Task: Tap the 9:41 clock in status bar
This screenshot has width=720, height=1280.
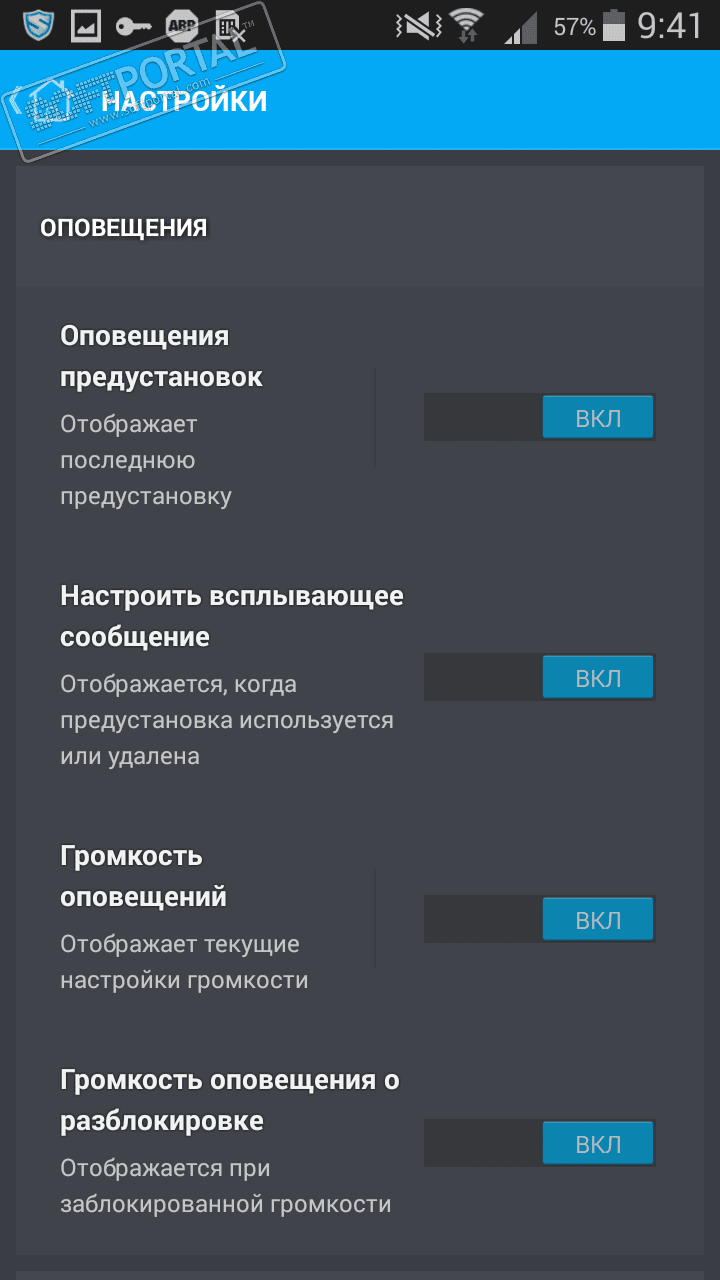Action: tap(670, 25)
